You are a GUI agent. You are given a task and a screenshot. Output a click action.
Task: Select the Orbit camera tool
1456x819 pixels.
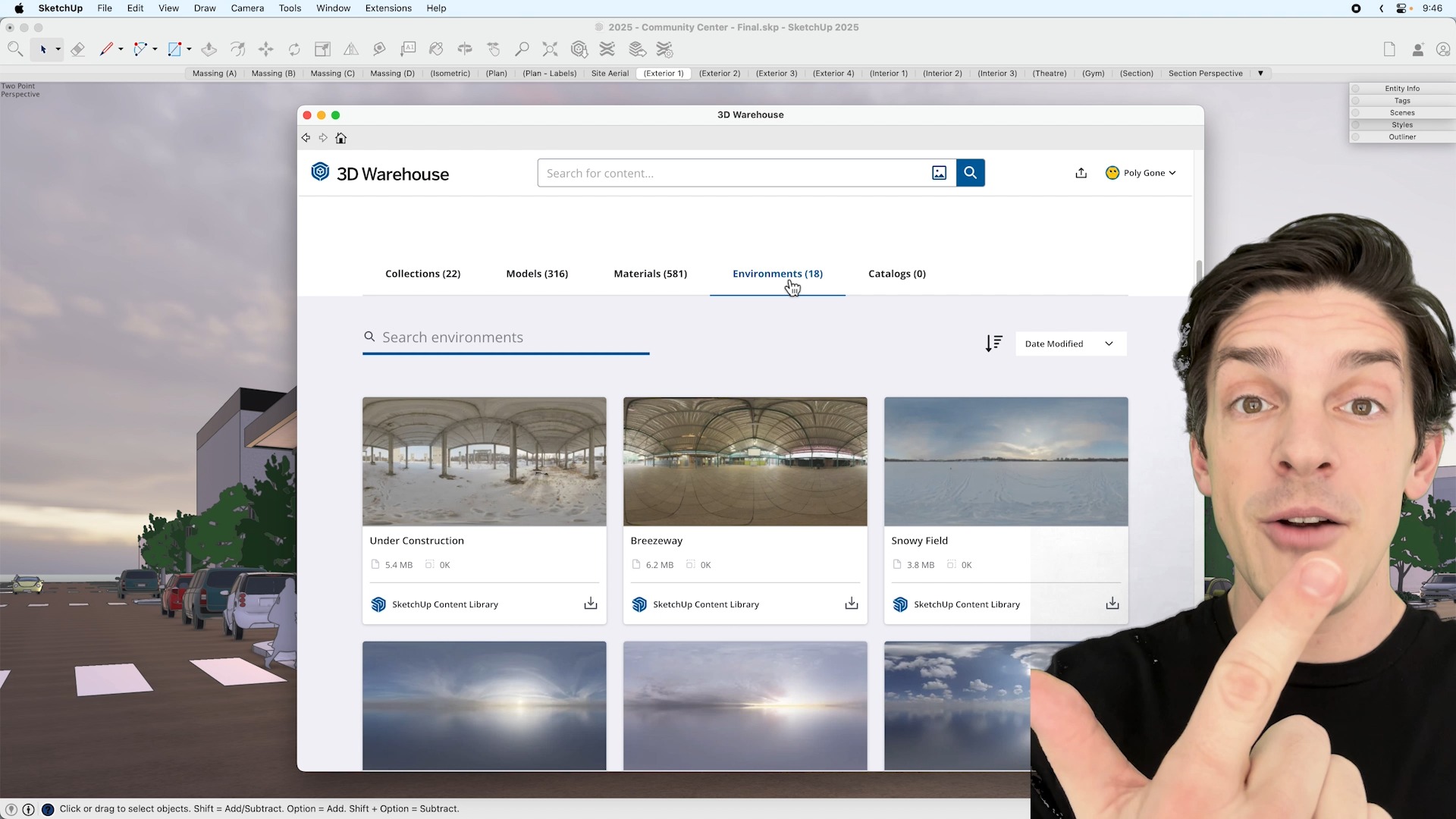[x=465, y=49]
